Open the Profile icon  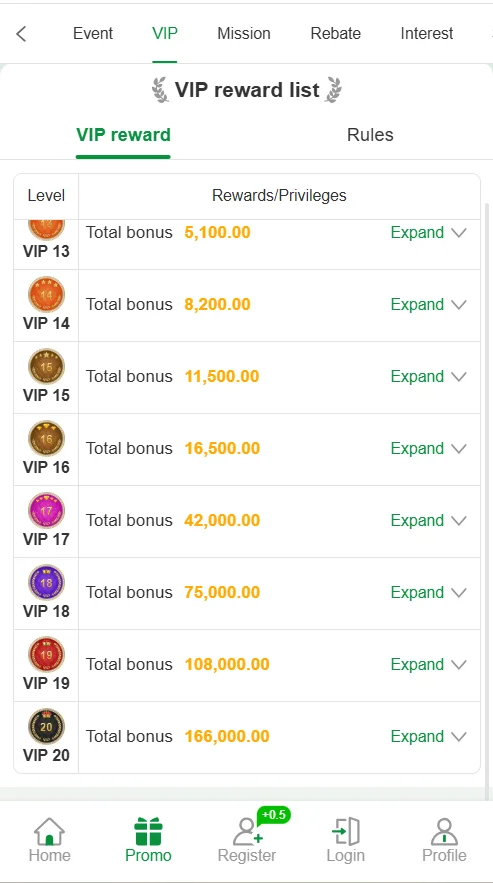(x=444, y=832)
